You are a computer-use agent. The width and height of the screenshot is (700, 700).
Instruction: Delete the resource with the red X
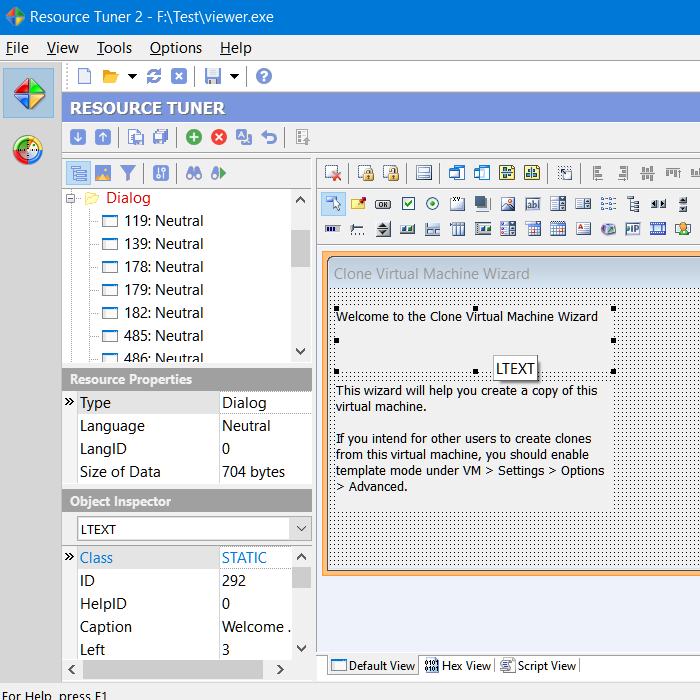(219, 137)
